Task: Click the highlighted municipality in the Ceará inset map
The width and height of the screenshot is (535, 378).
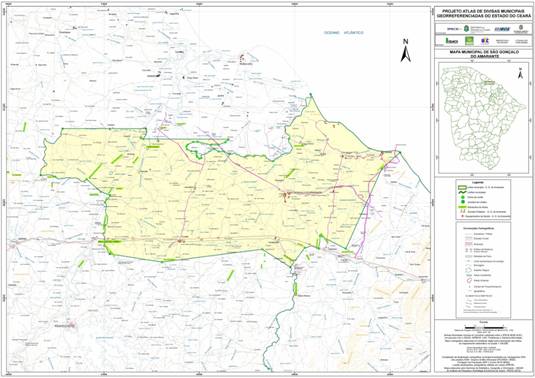Action: click(489, 82)
